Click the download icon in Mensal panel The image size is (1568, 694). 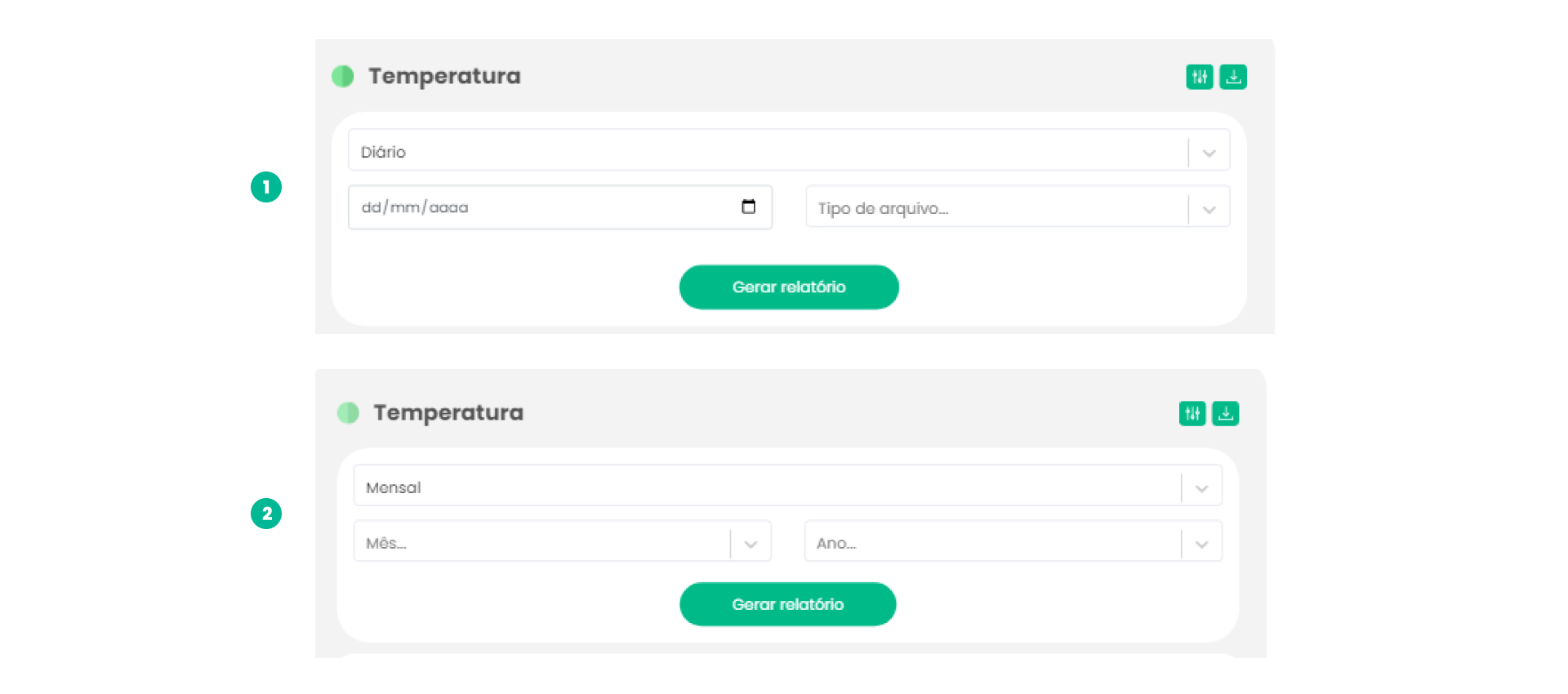pos(1226,413)
